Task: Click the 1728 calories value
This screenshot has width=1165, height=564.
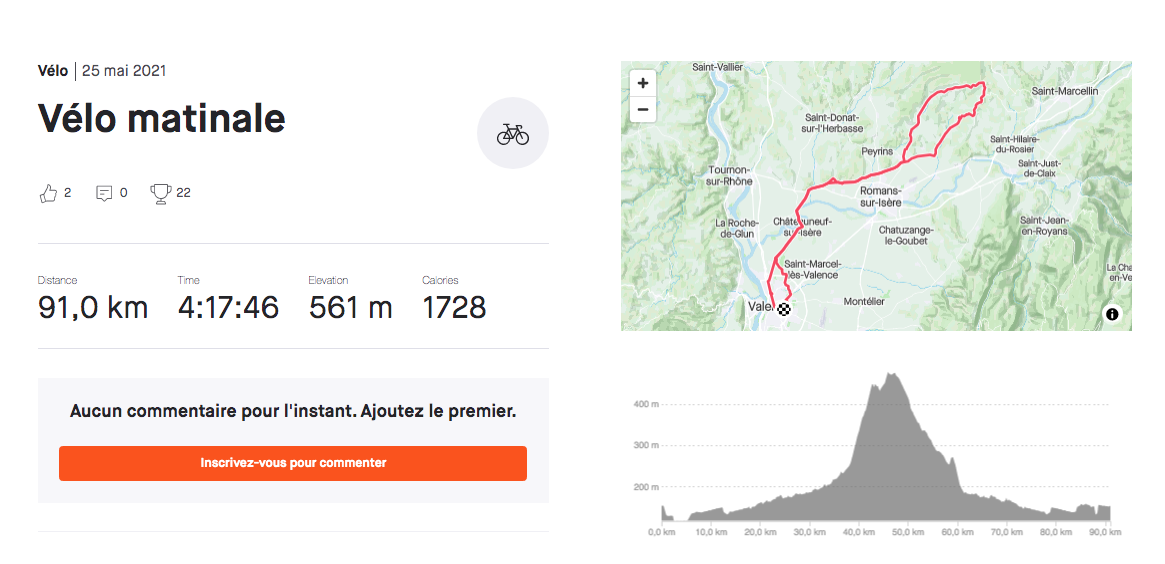Action: (454, 308)
